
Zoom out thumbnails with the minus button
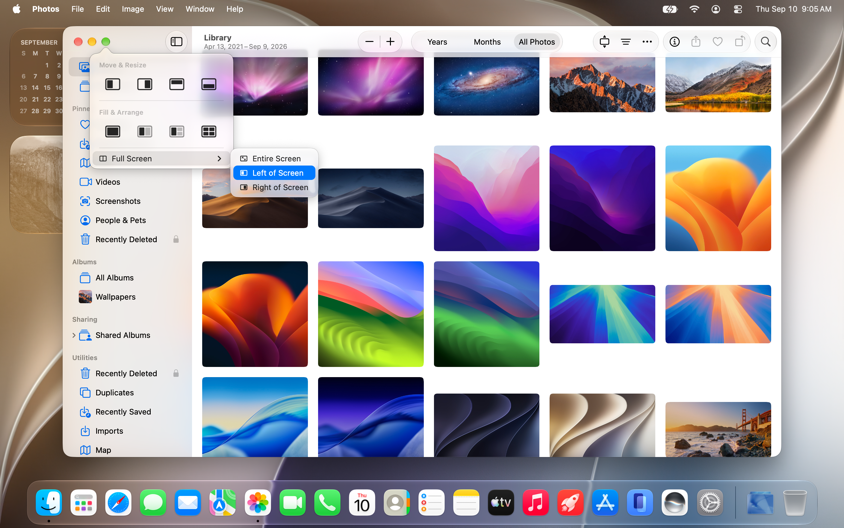369,41
